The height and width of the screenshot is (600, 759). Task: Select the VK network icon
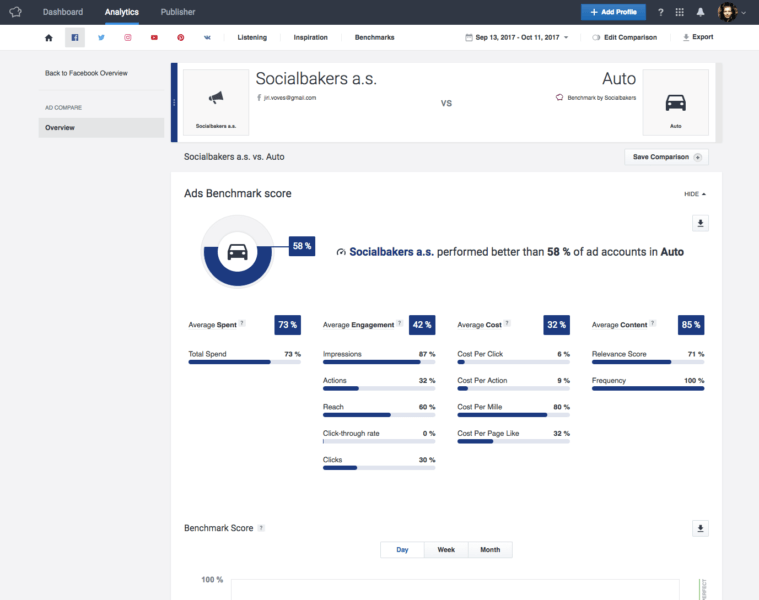[207, 37]
